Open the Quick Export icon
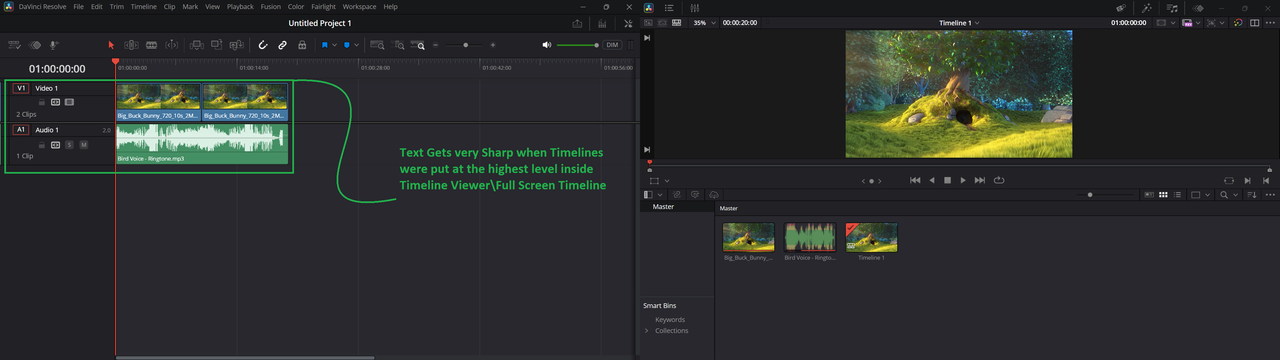The height and width of the screenshot is (360, 1280). tap(578, 23)
